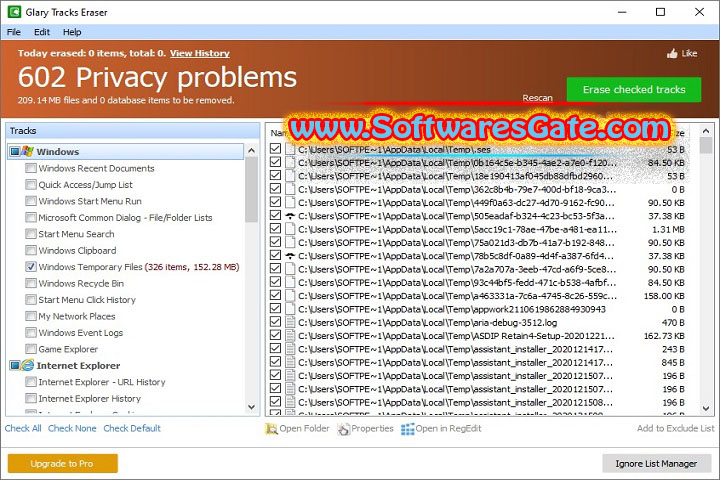
Task: Toggle the Windows group tri-state checkbox
Action: pos(15,151)
